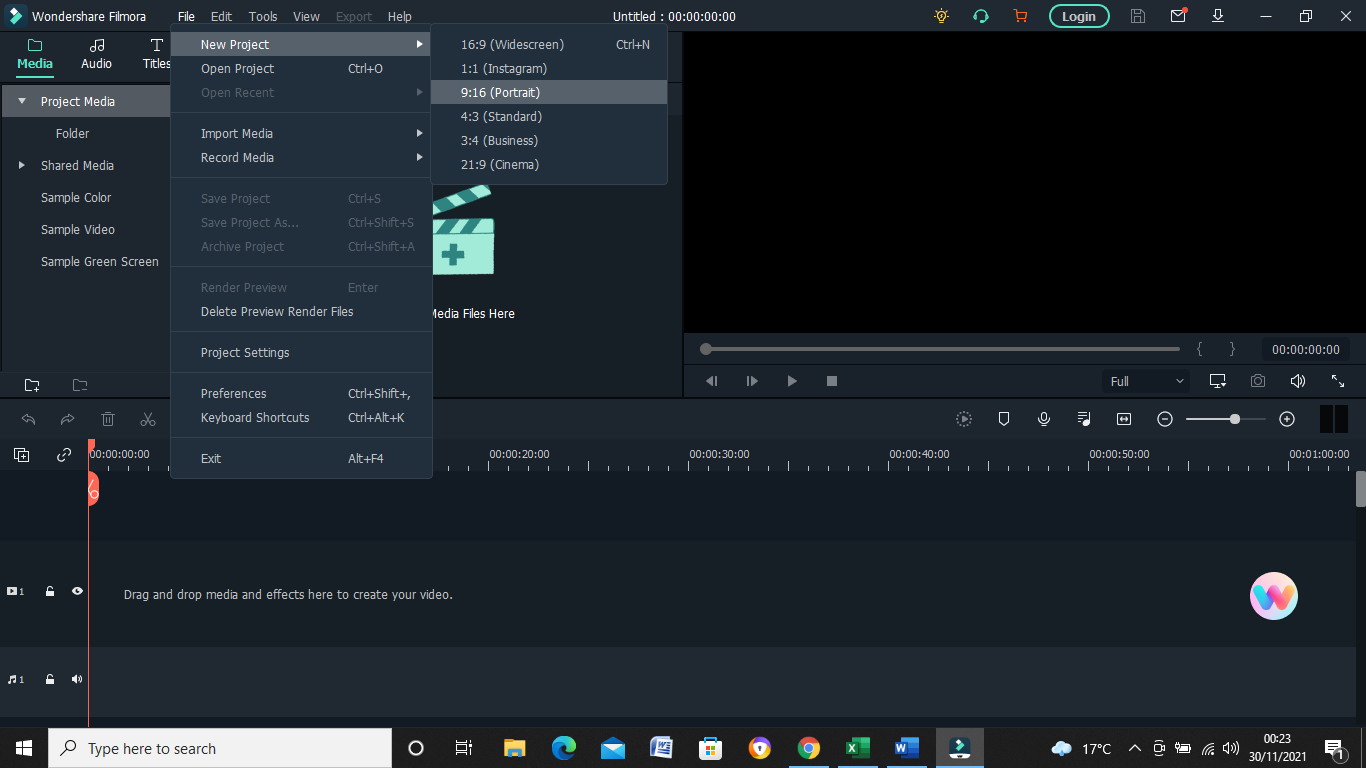Open the Audio tab
The width and height of the screenshot is (1366, 768).
tap(96, 54)
